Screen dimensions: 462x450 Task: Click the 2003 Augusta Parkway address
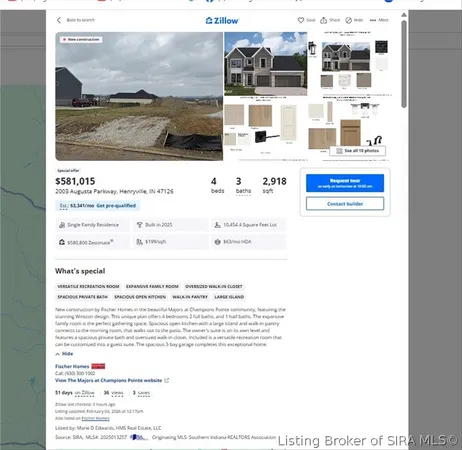114,191
